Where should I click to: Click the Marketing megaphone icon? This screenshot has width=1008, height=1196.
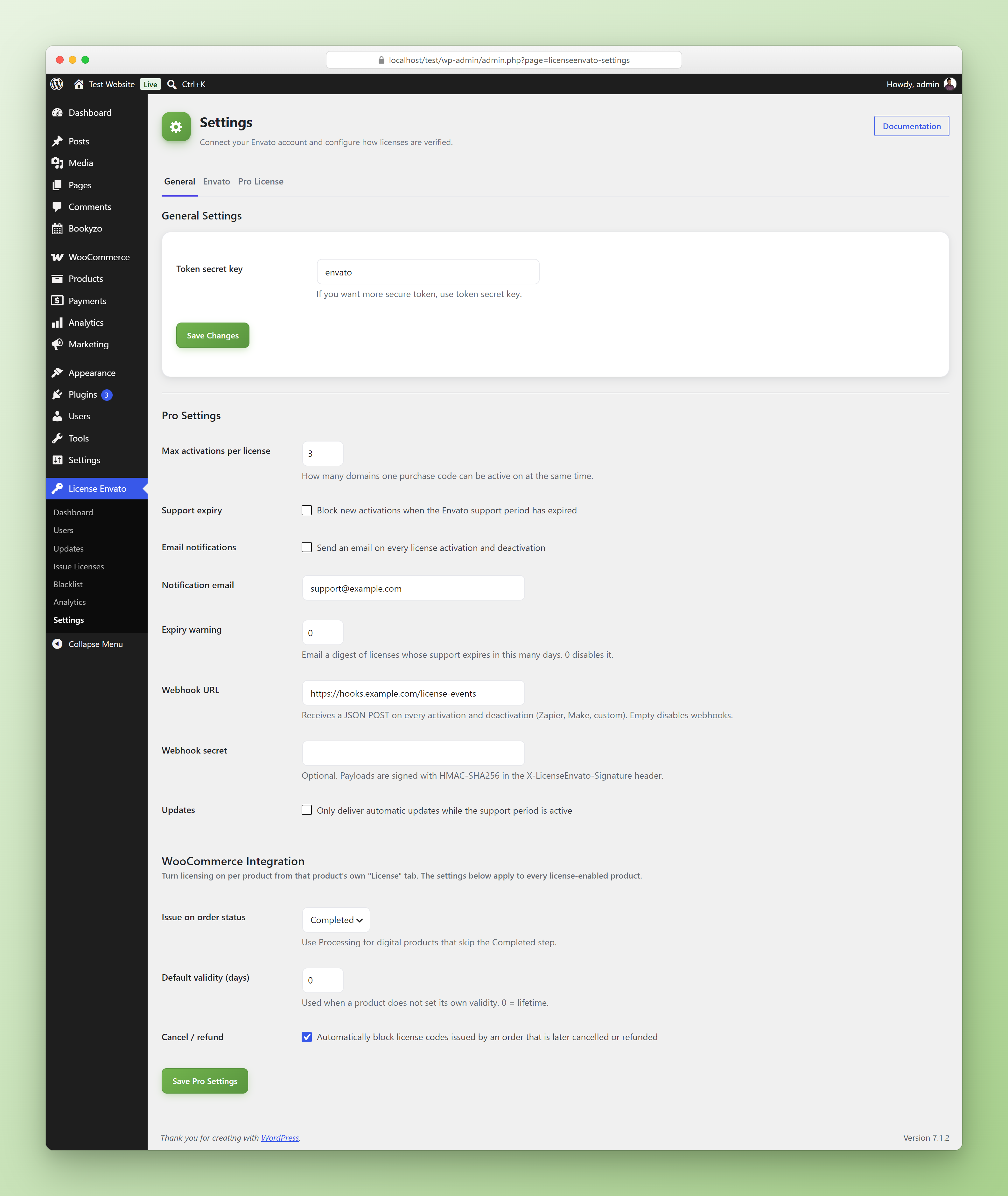tap(57, 344)
